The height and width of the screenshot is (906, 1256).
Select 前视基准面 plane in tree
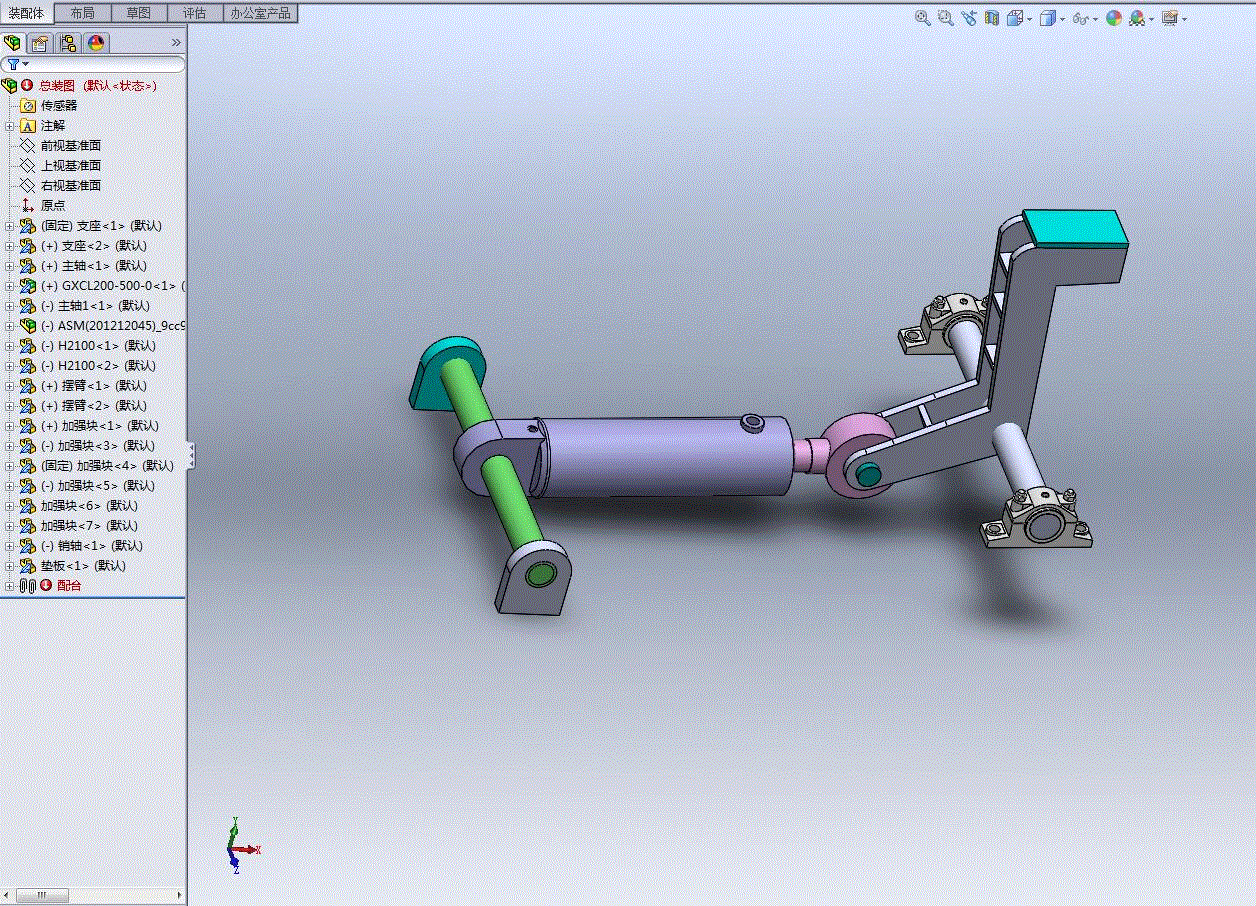71,145
